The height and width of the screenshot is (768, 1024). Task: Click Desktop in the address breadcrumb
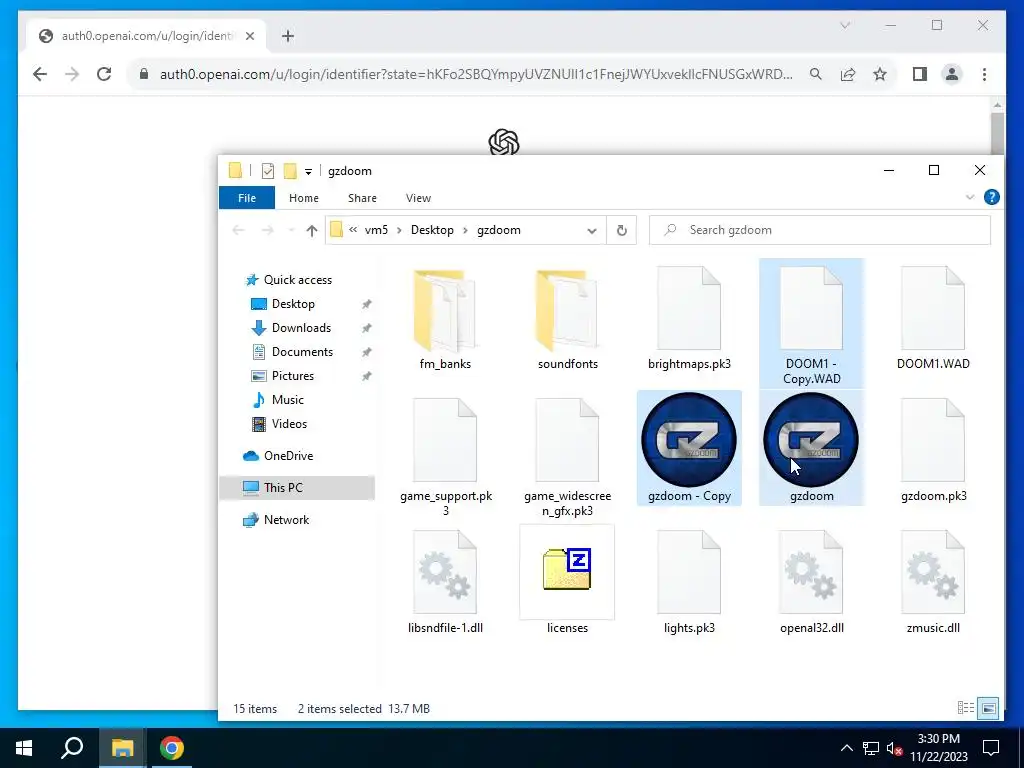(432, 230)
